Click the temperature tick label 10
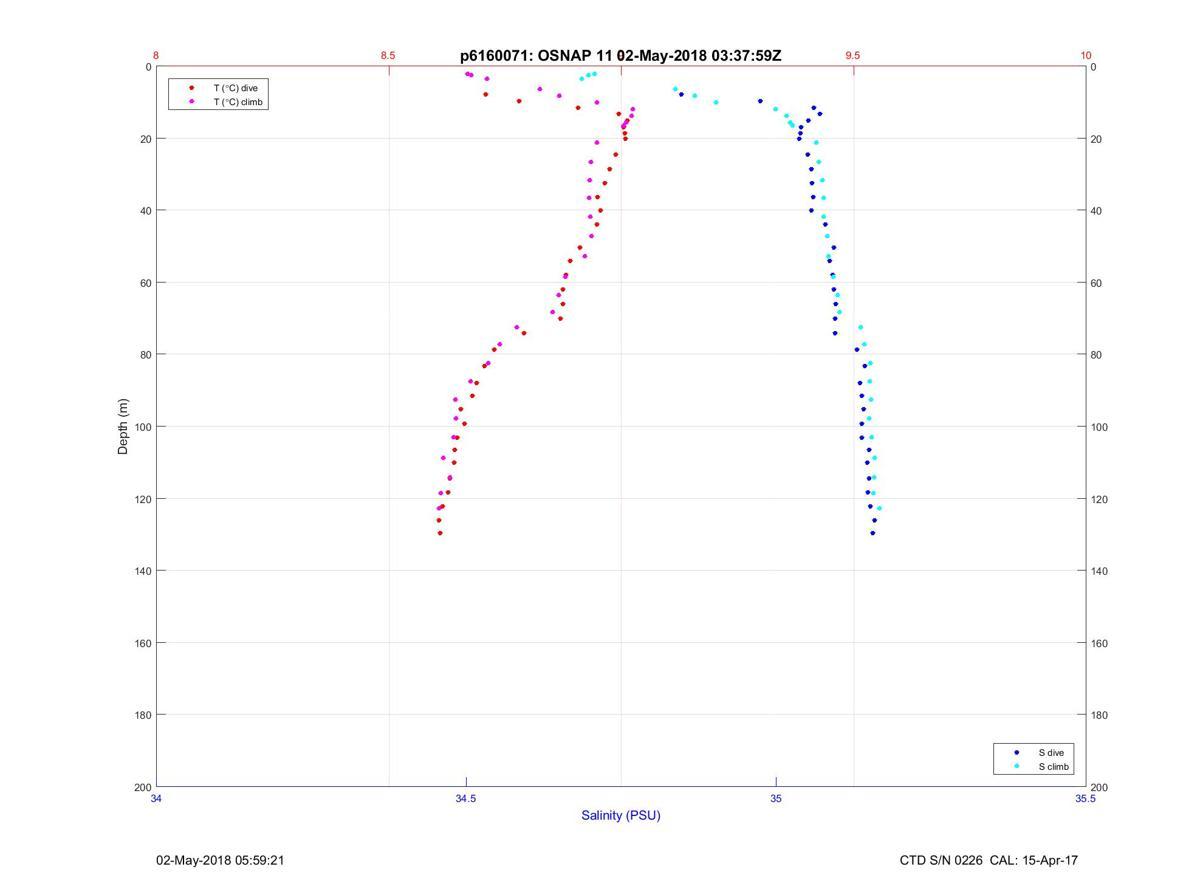This screenshot has height=885, width=1200. (1086, 56)
